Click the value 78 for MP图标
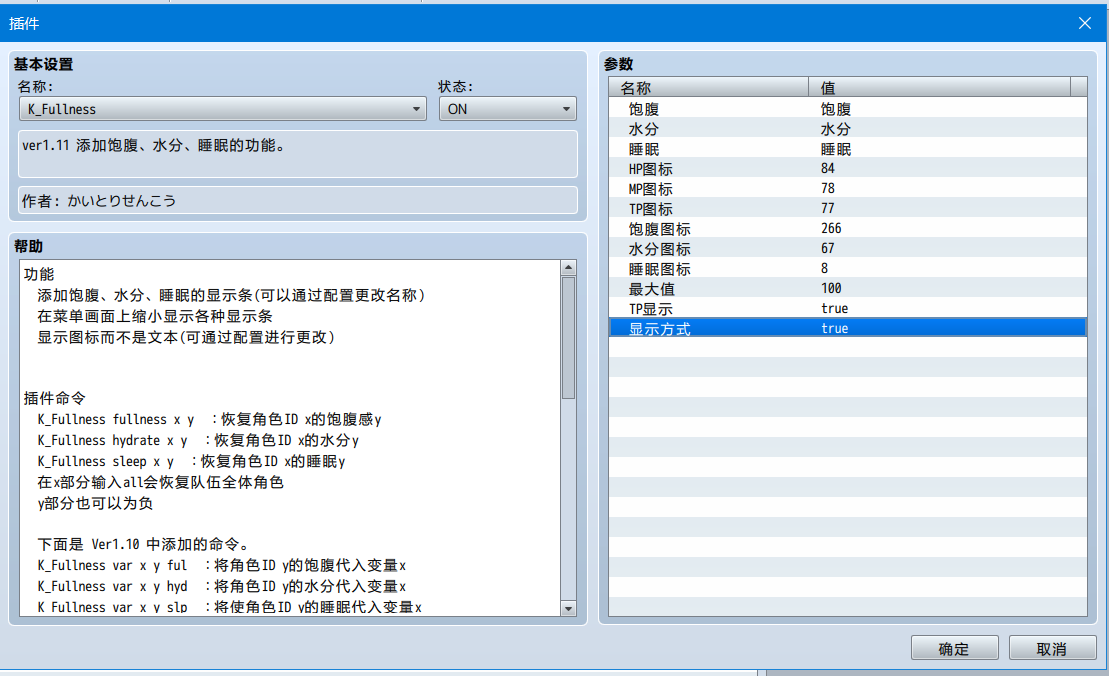The image size is (1109, 676). pos(828,188)
